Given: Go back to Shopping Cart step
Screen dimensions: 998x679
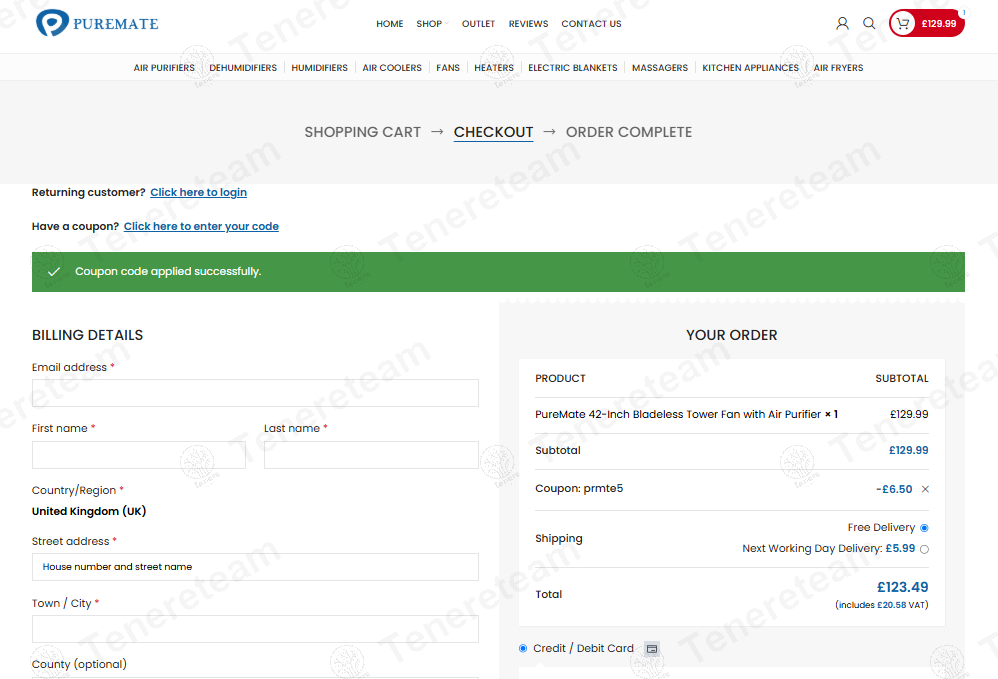Looking at the screenshot, I should coord(362,132).
